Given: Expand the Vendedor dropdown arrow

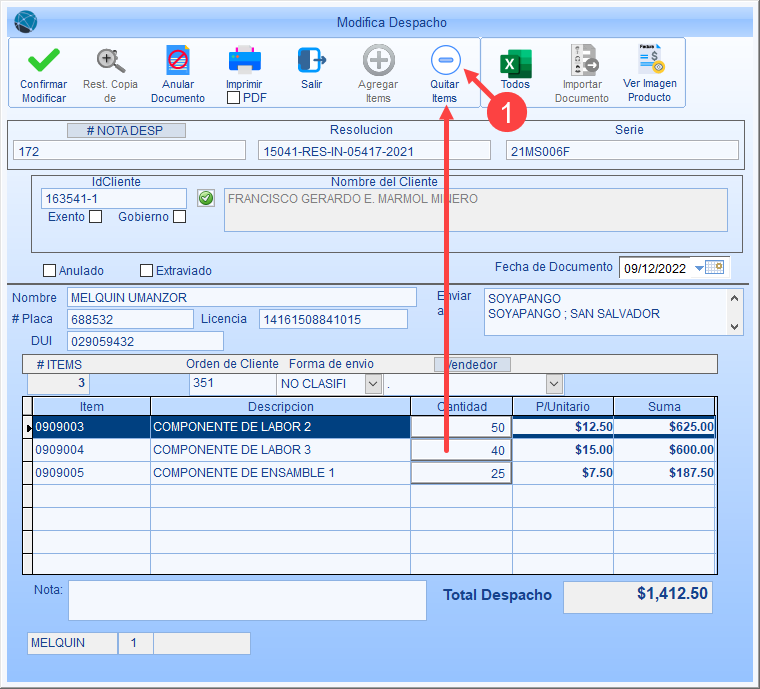Looking at the screenshot, I should (x=554, y=384).
